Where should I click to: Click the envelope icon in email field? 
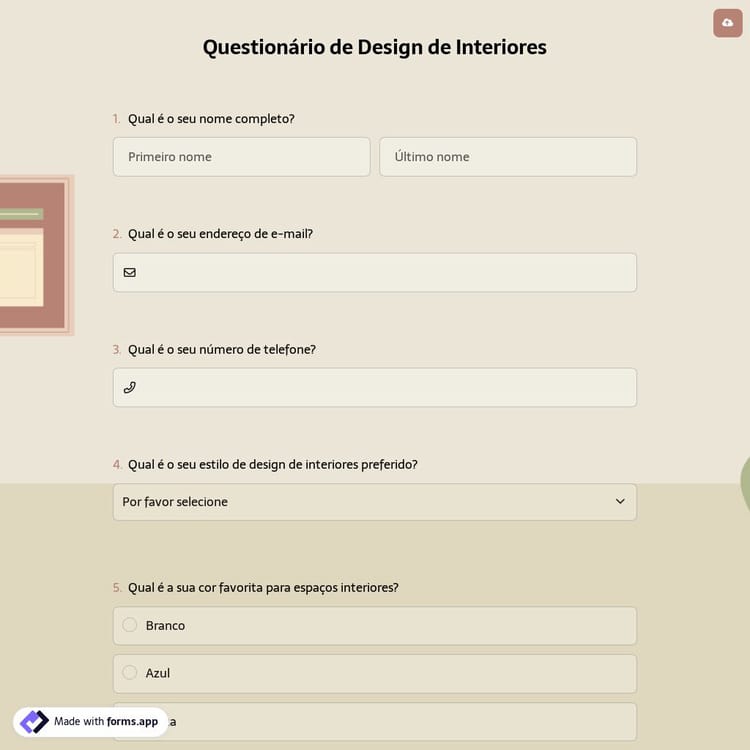[x=130, y=272]
